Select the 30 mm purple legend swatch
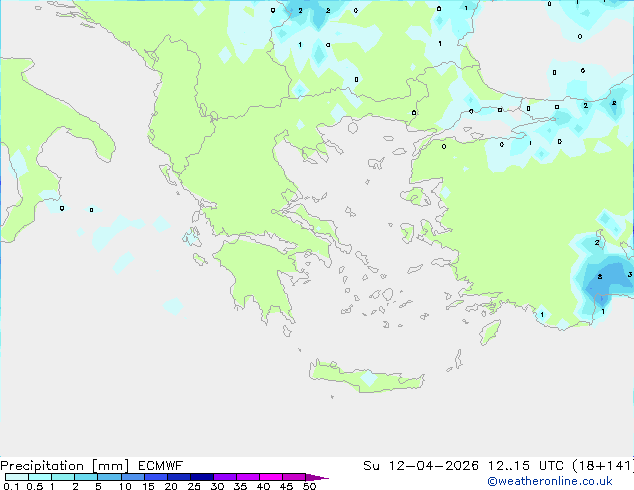634x490 pixels. coord(225,477)
